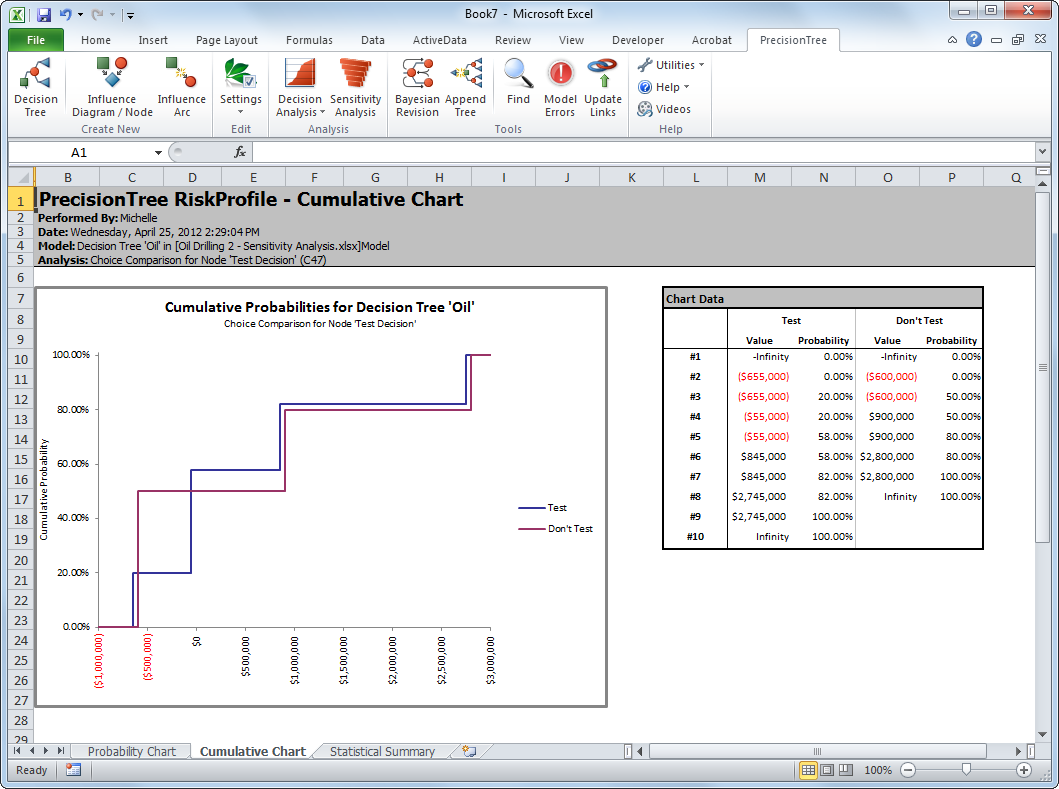Image resolution: width=1059 pixels, height=789 pixels.
Task: Select all cells with corner button
Action: 21,178
